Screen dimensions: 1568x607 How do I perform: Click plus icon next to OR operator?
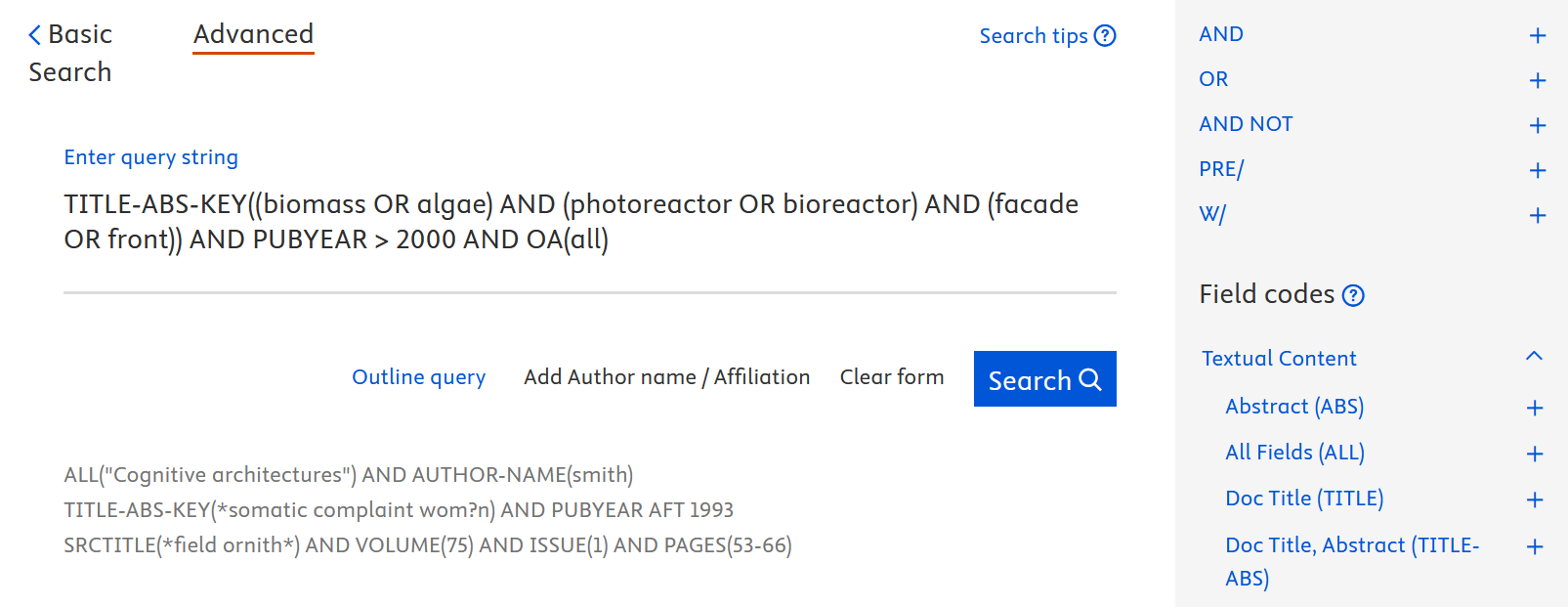[x=1537, y=81]
